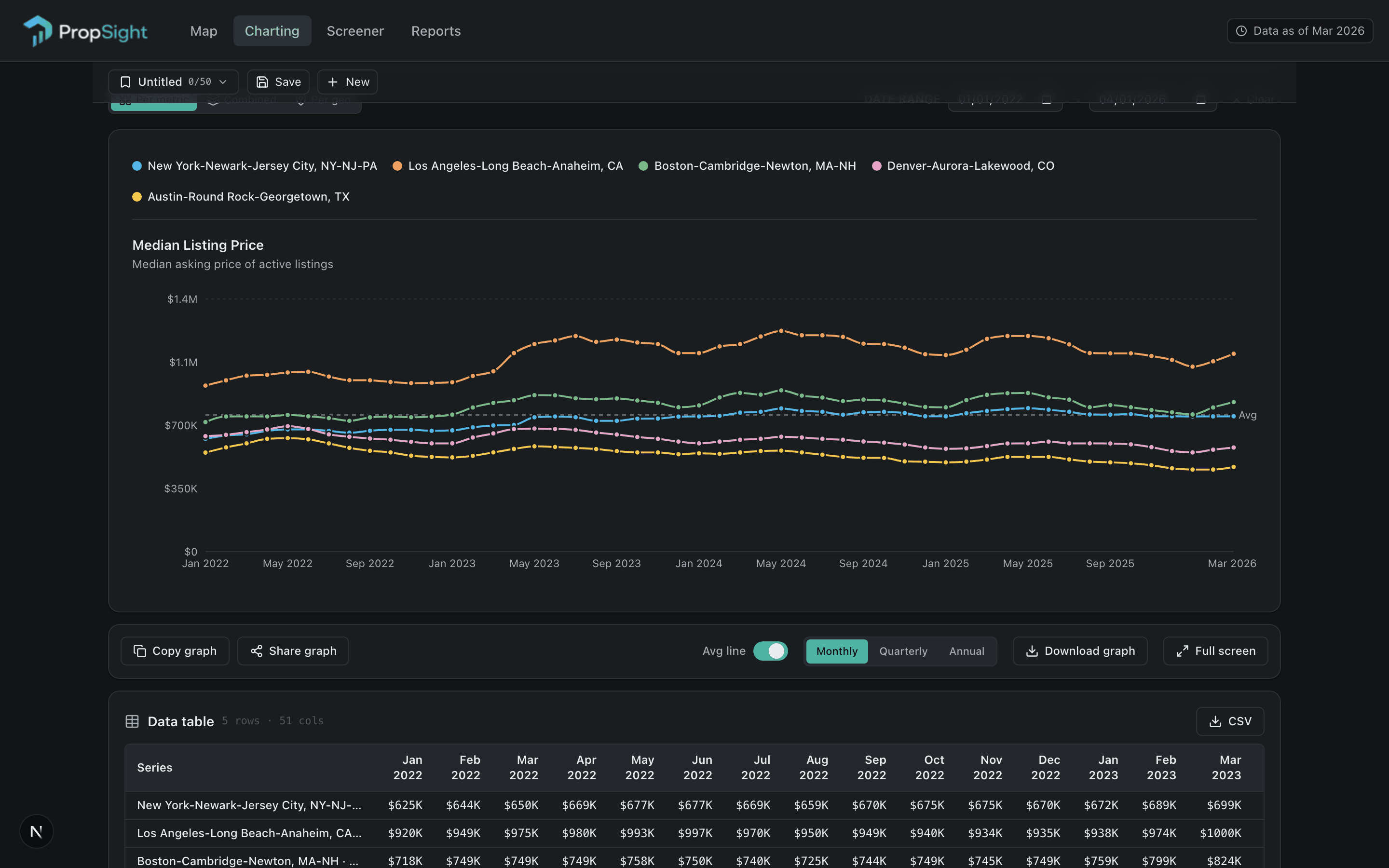Click the bookmark icon beside Untitled

click(x=125, y=82)
